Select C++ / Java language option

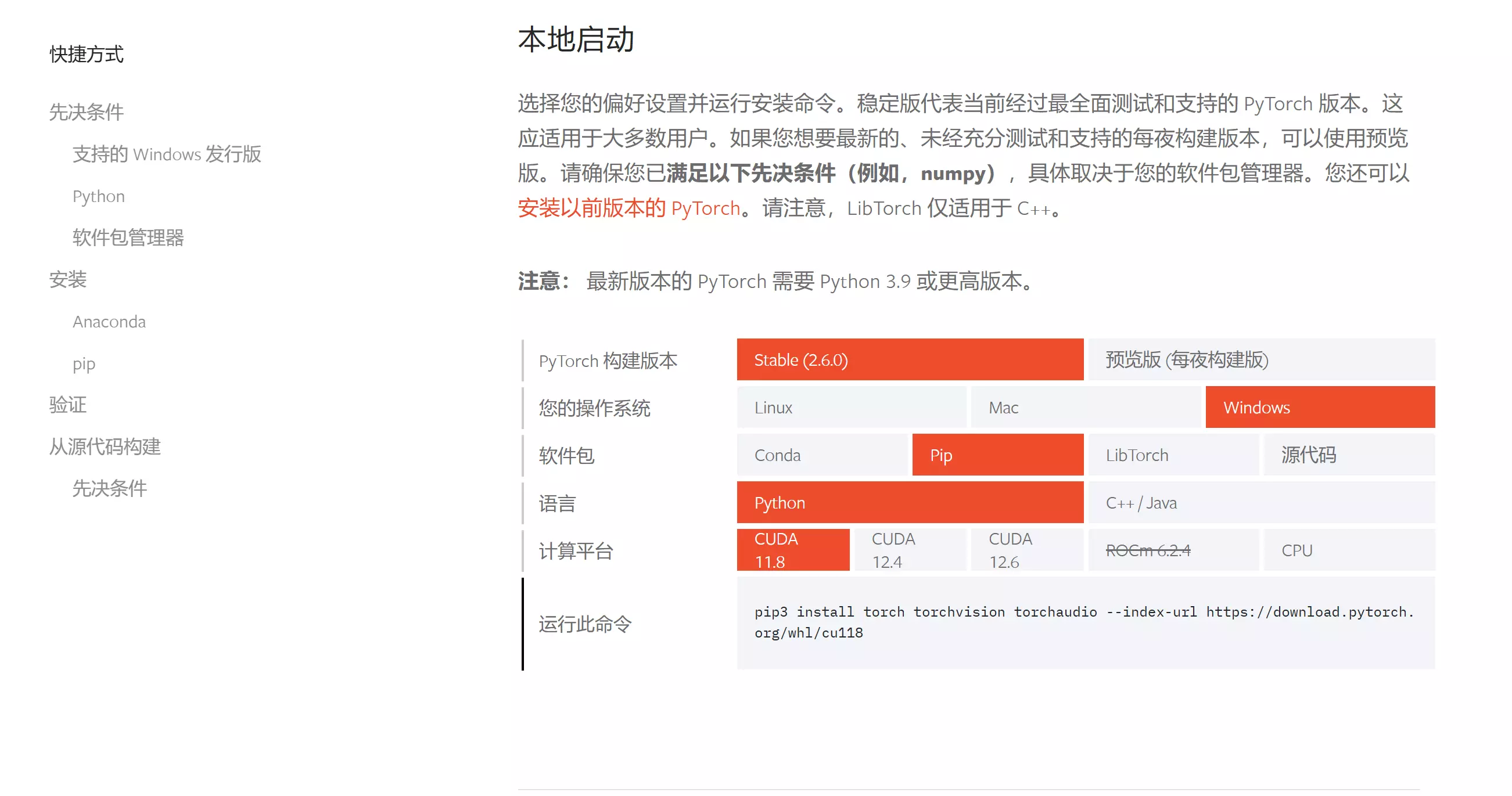(1261, 503)
